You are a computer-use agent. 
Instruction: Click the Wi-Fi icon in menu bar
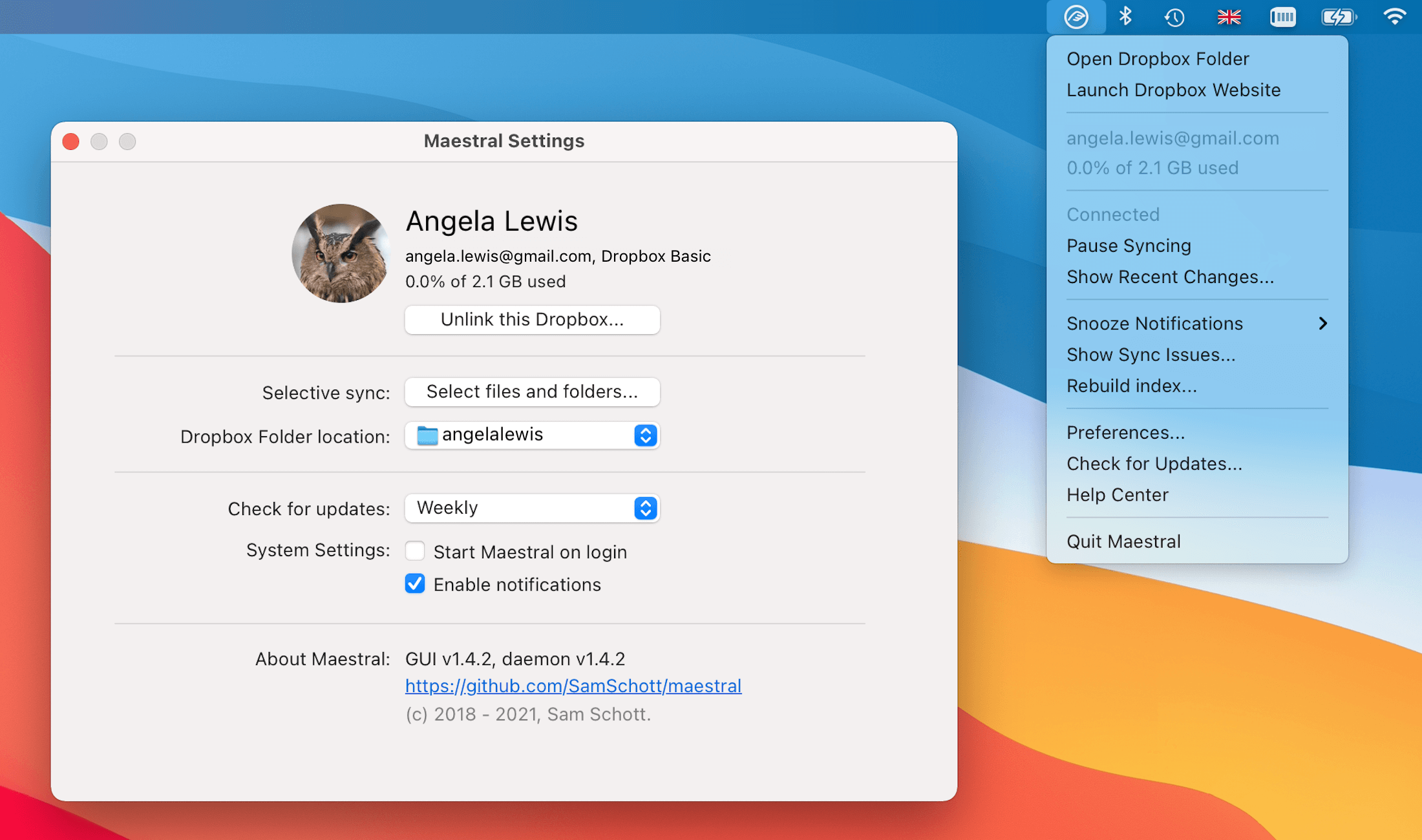(1398, 17)
